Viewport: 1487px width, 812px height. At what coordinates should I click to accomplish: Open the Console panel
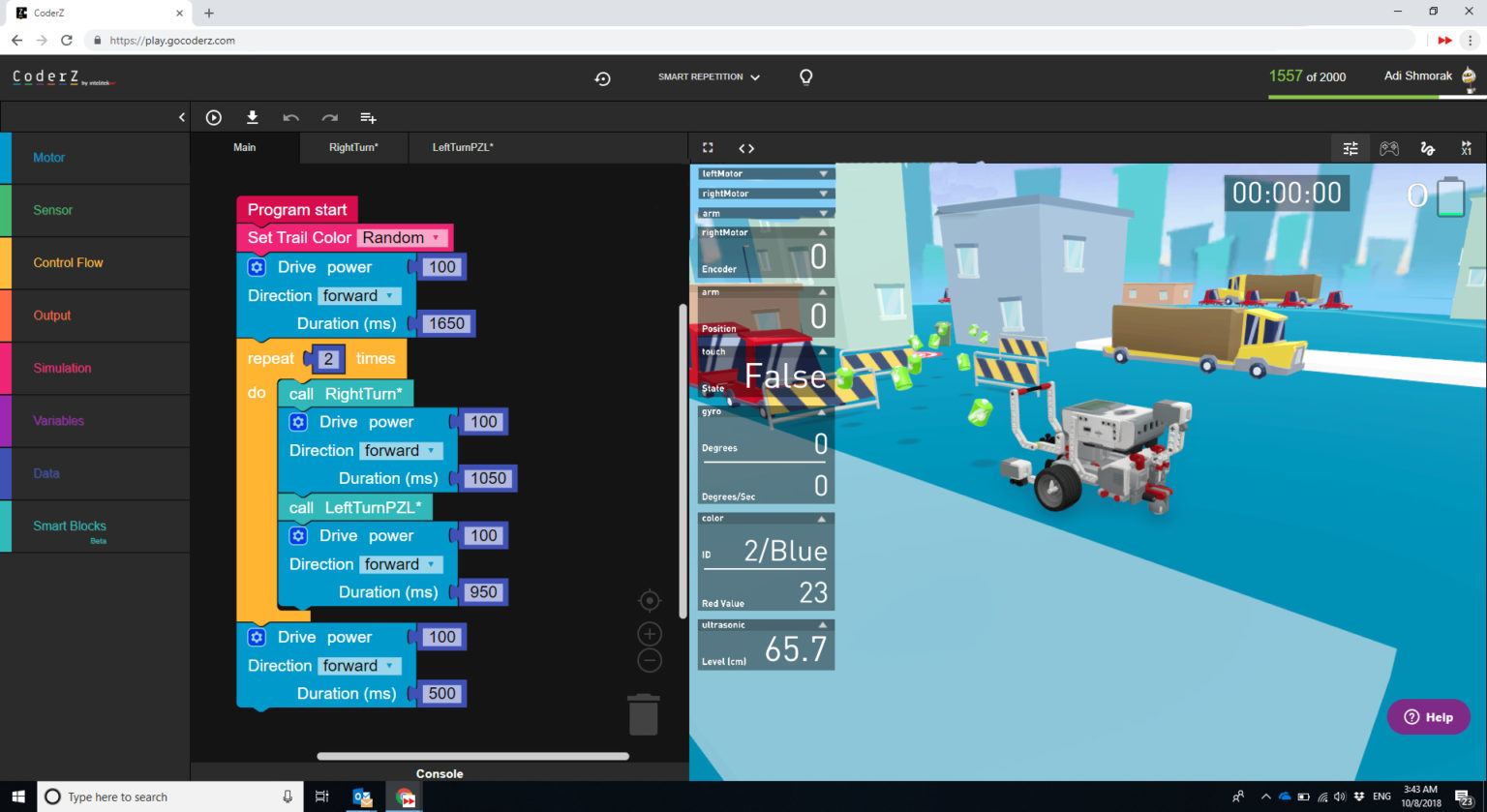click(x=440, y=773)
